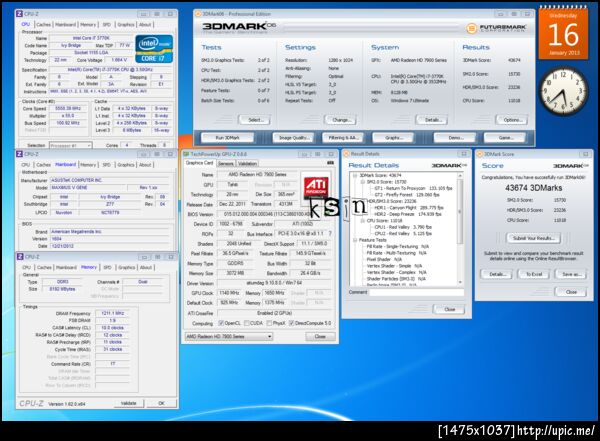Open the calendar gadget showing 16
600x441 pixels.
(563, 34)
